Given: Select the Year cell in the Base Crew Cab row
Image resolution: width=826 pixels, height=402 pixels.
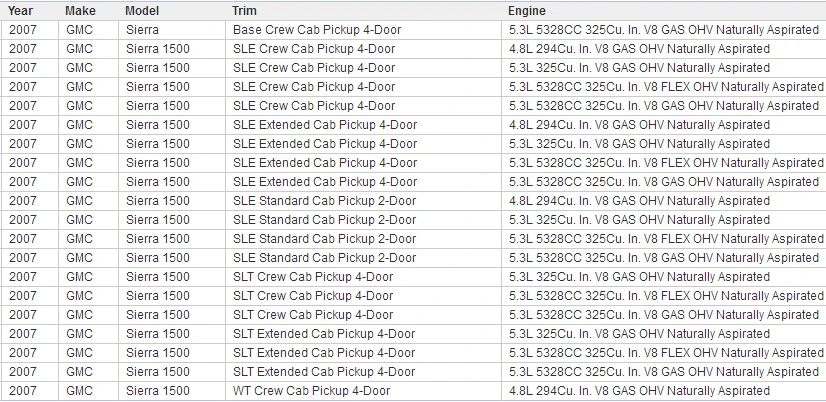Looking at the screenshot, I should click(x=30, y=30).
